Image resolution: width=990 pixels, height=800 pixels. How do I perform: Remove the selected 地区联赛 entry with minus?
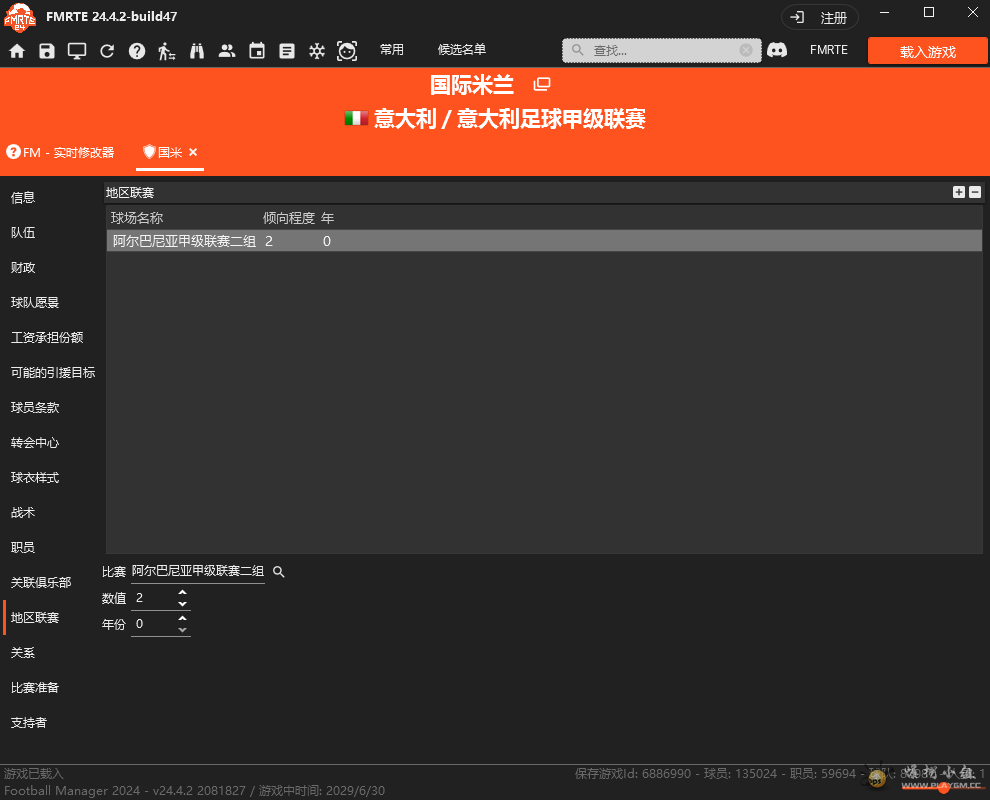coord(975,192)
